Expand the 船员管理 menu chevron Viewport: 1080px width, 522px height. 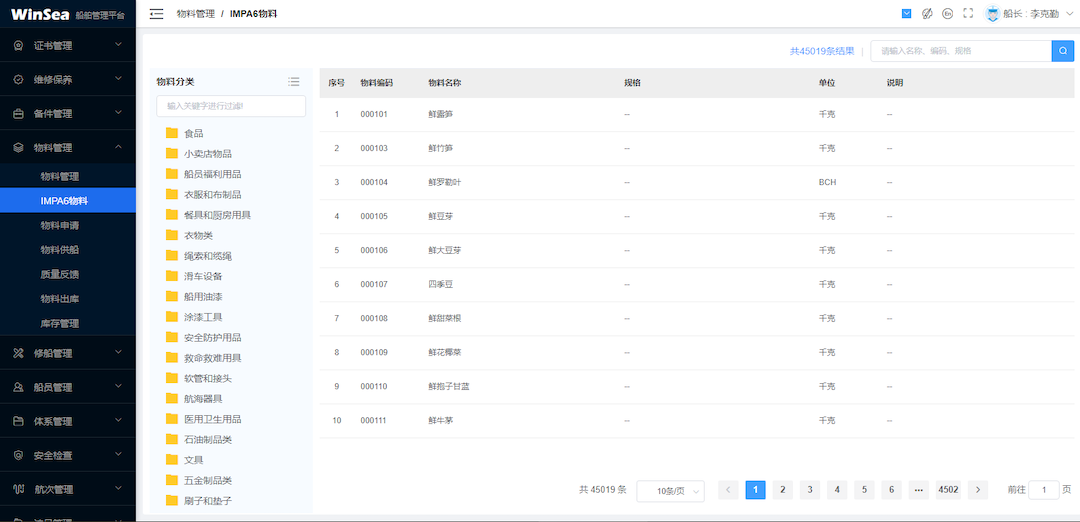click(118, 386)
